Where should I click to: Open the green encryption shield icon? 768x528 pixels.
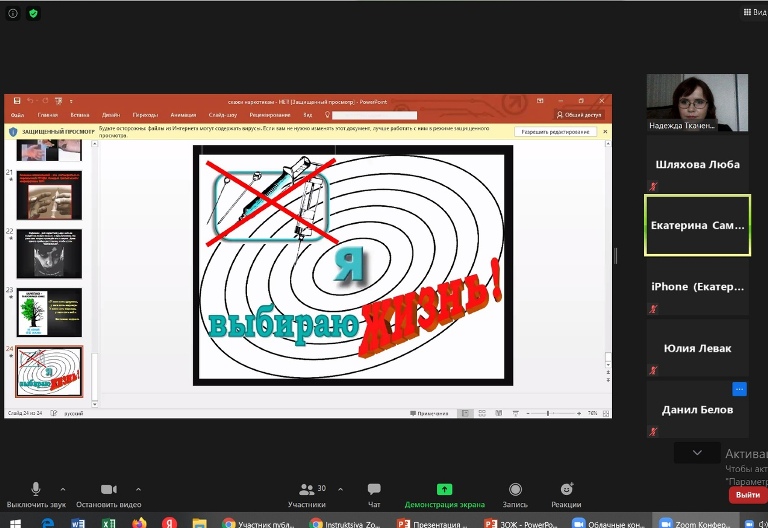click(33, 13)
